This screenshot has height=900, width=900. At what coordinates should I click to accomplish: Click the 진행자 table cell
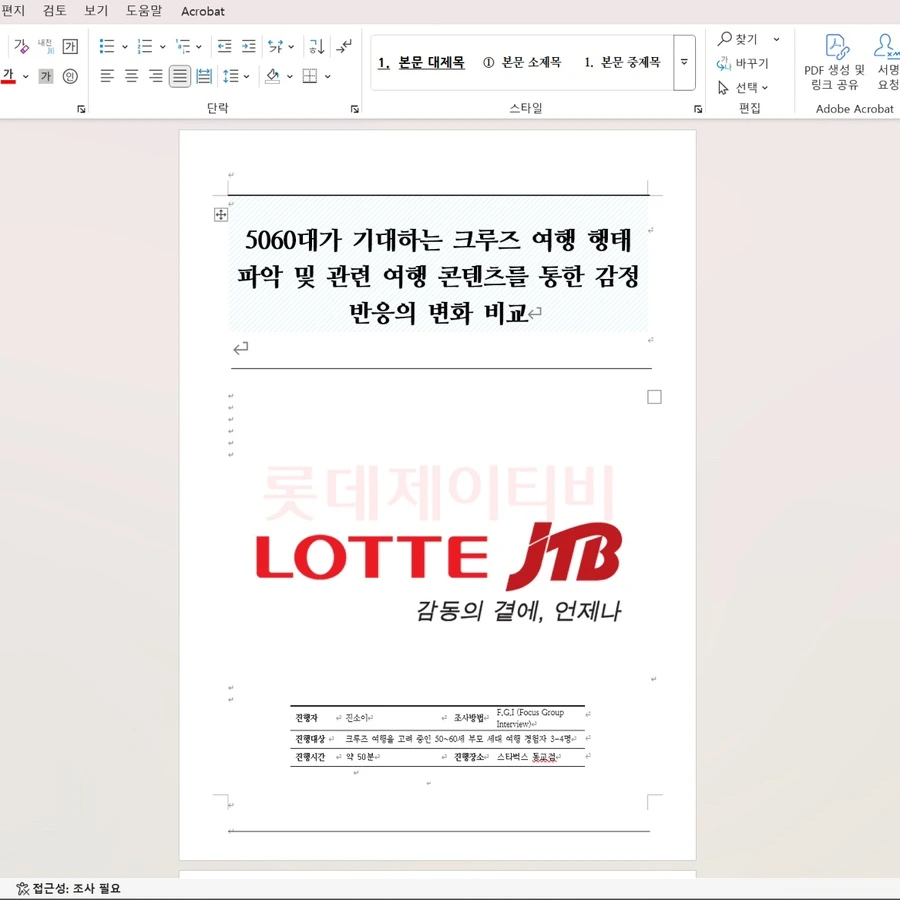tap(307, 718)
